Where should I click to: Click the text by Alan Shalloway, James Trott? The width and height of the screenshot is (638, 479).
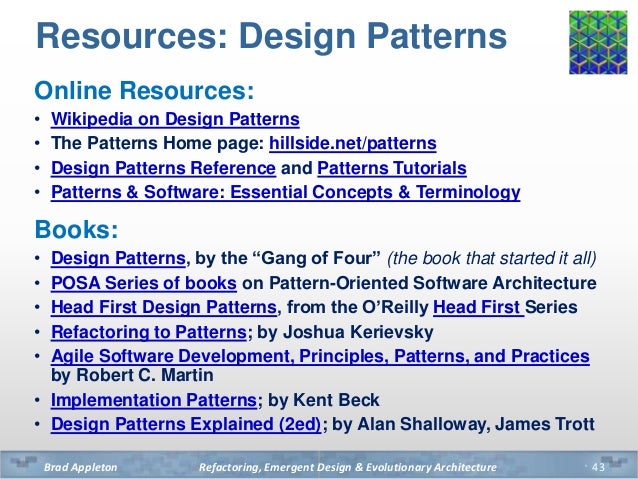pos(463,424)
